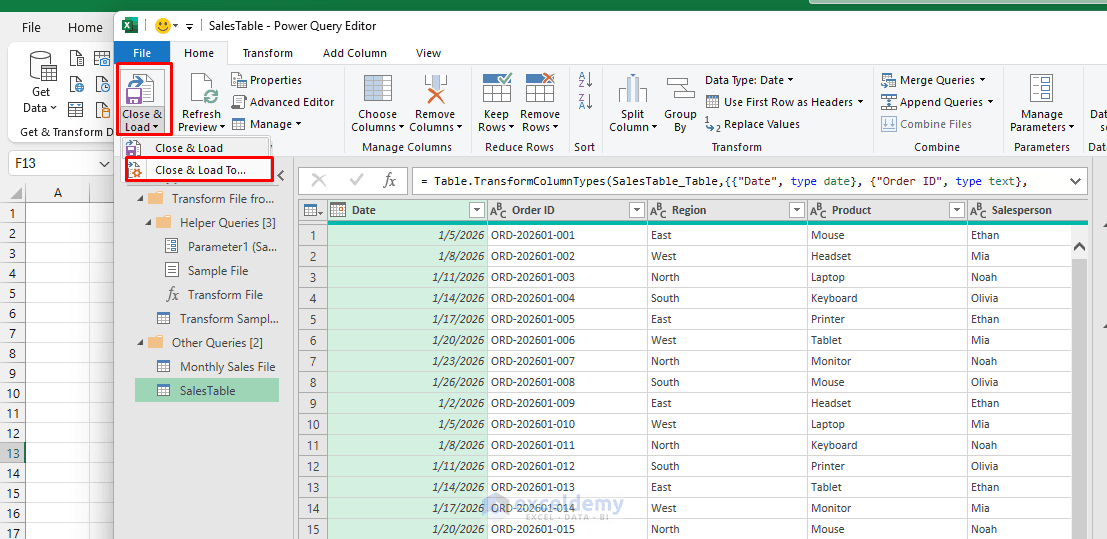Expand the formula bar with the chevron

click(1075, 181)
